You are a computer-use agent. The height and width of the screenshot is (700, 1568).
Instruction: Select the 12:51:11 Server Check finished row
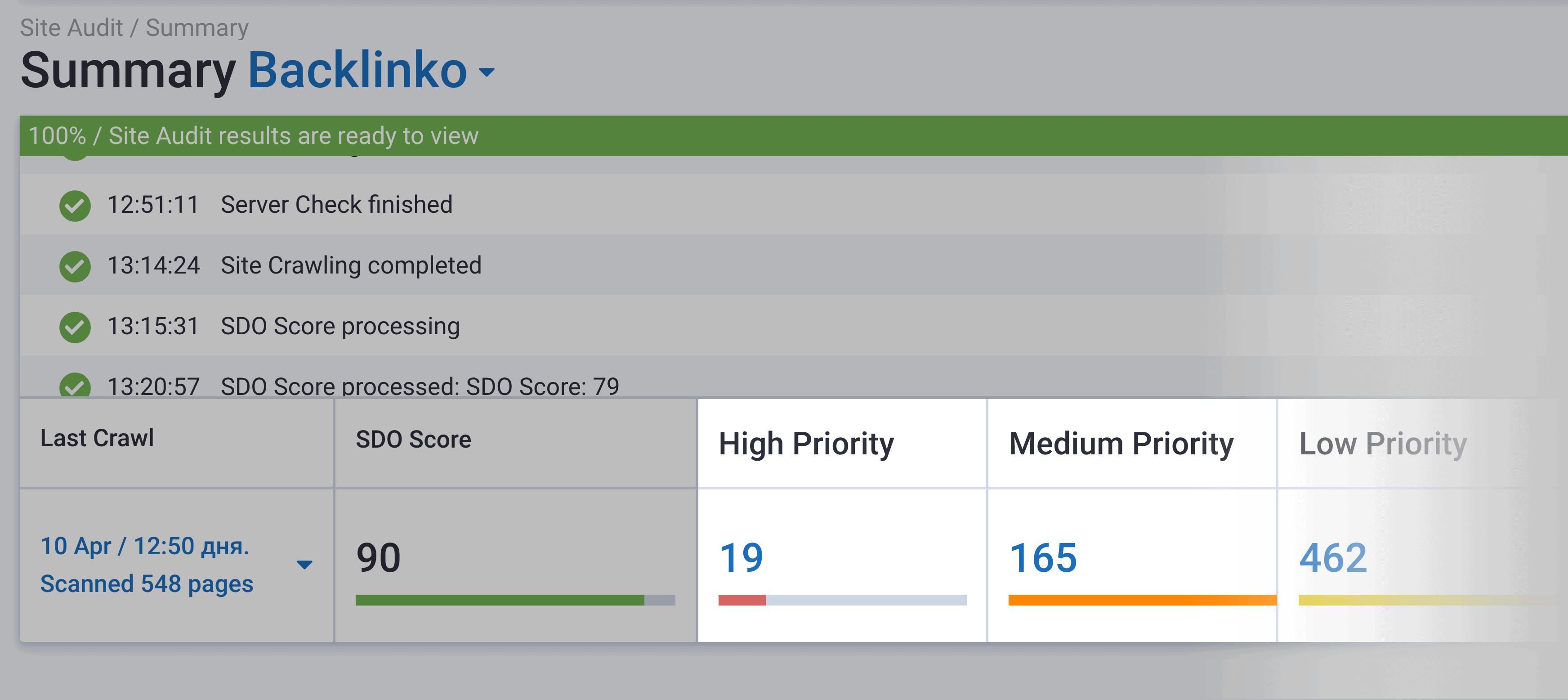tap(794, 204)
